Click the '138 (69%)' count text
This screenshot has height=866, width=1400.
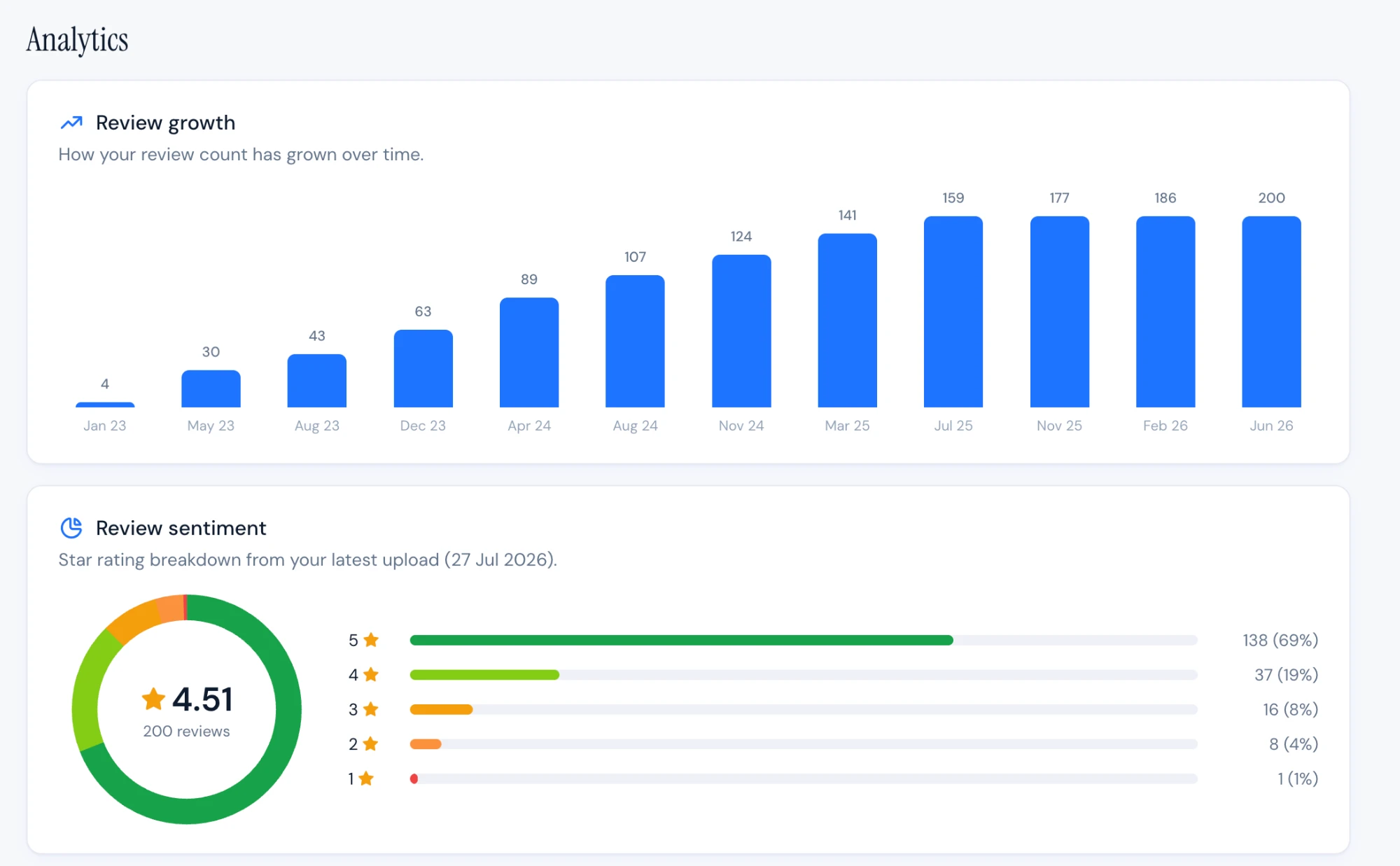1280,640
